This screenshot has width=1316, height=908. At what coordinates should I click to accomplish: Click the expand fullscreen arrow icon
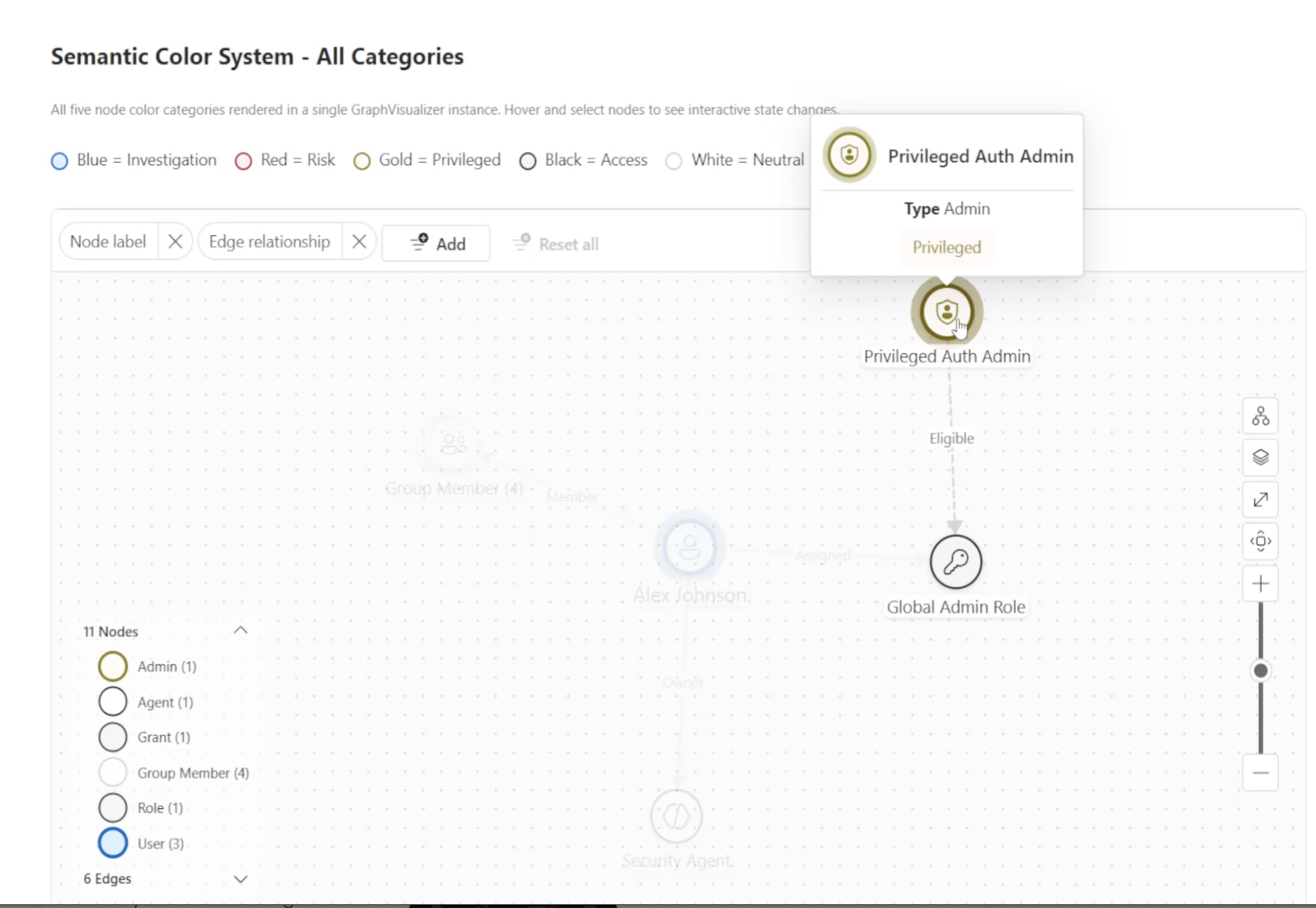[1260, 500]
